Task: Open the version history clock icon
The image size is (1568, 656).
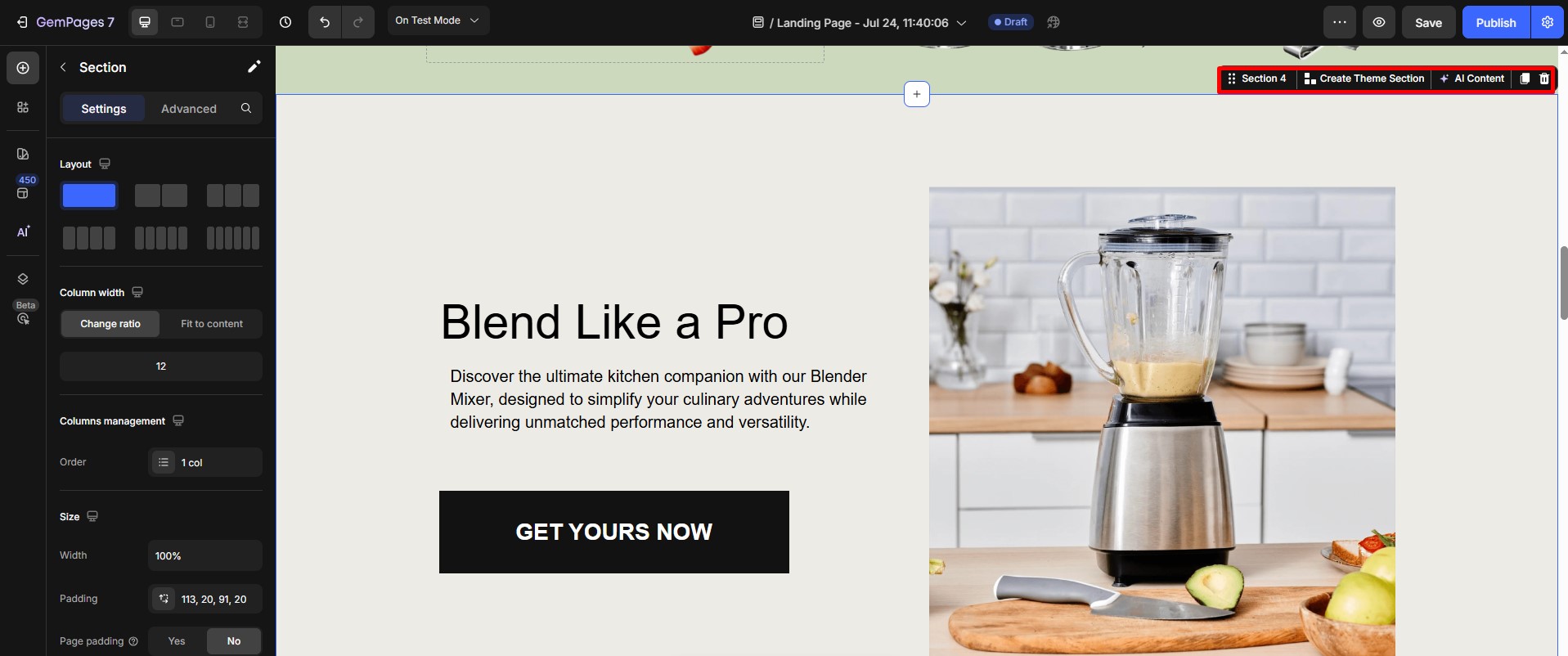Action: pyautogui.click(x=285, y=22)
